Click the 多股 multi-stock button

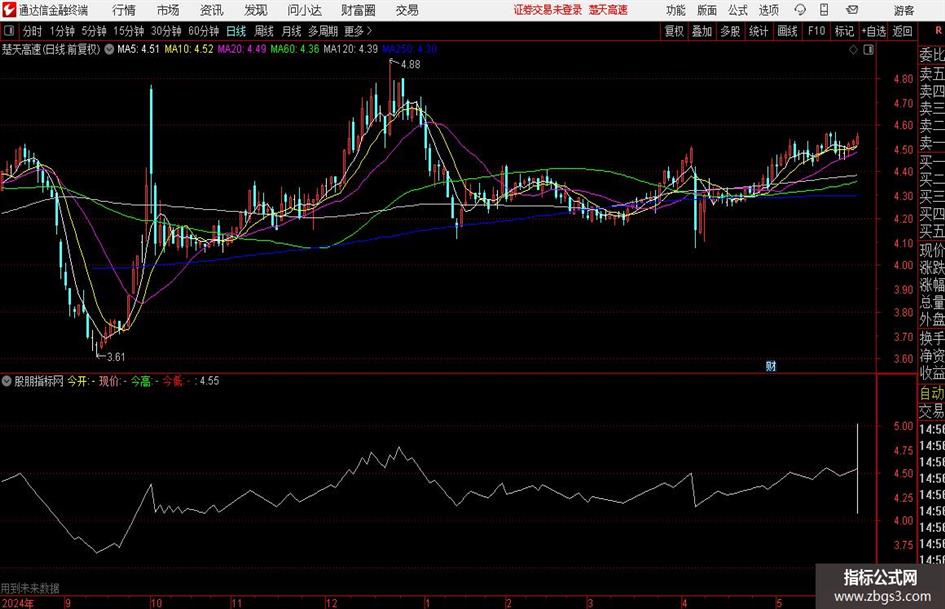[730, 31]
